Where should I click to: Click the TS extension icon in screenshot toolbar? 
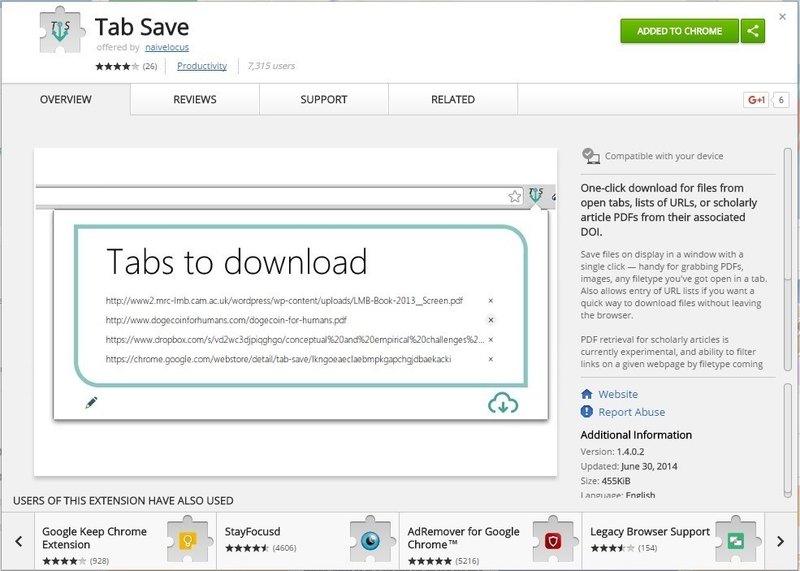pyautogui.click(x=536, y=195)
